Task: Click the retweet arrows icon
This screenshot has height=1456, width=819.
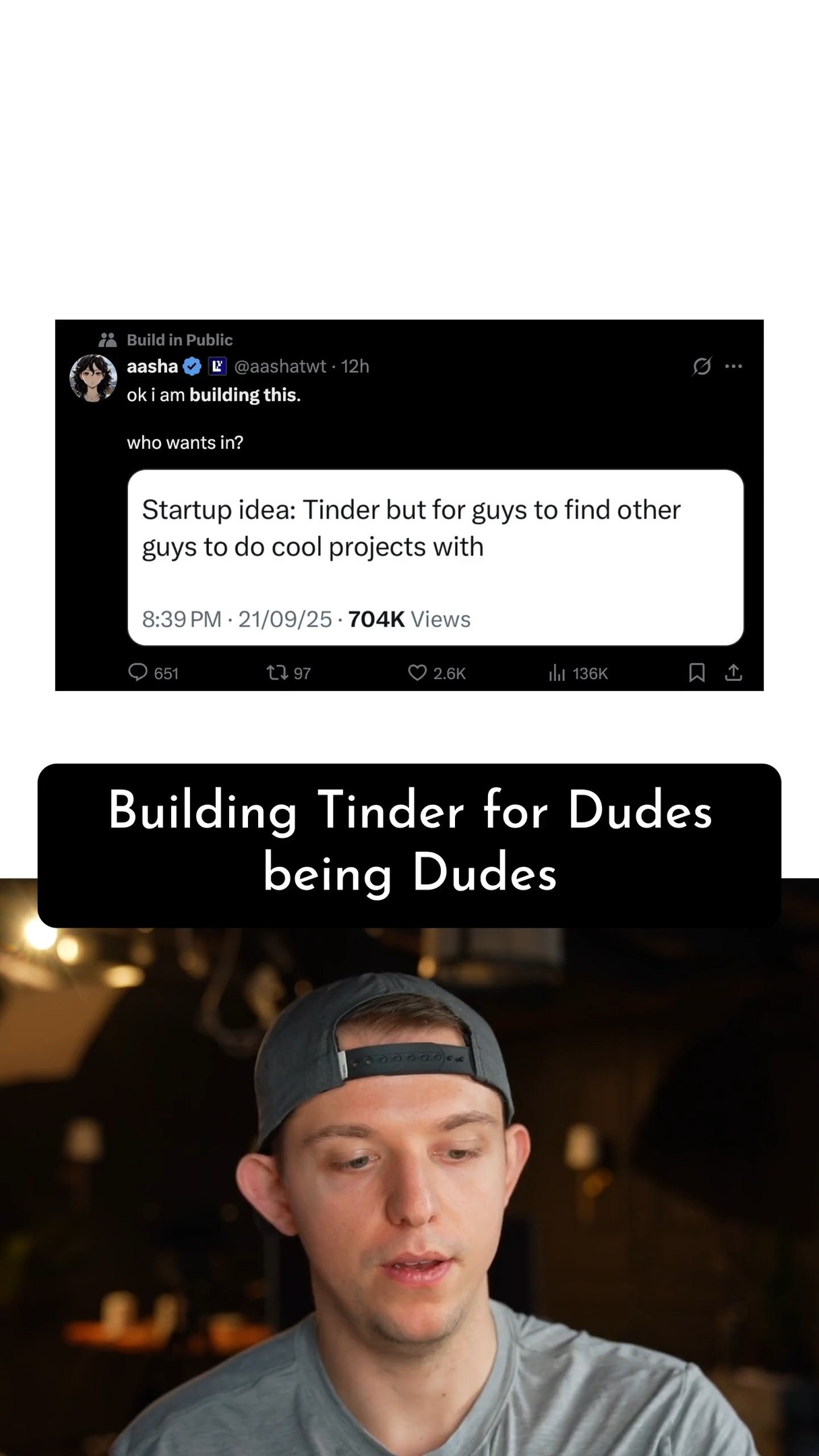Action: click(x=277, y=672)
